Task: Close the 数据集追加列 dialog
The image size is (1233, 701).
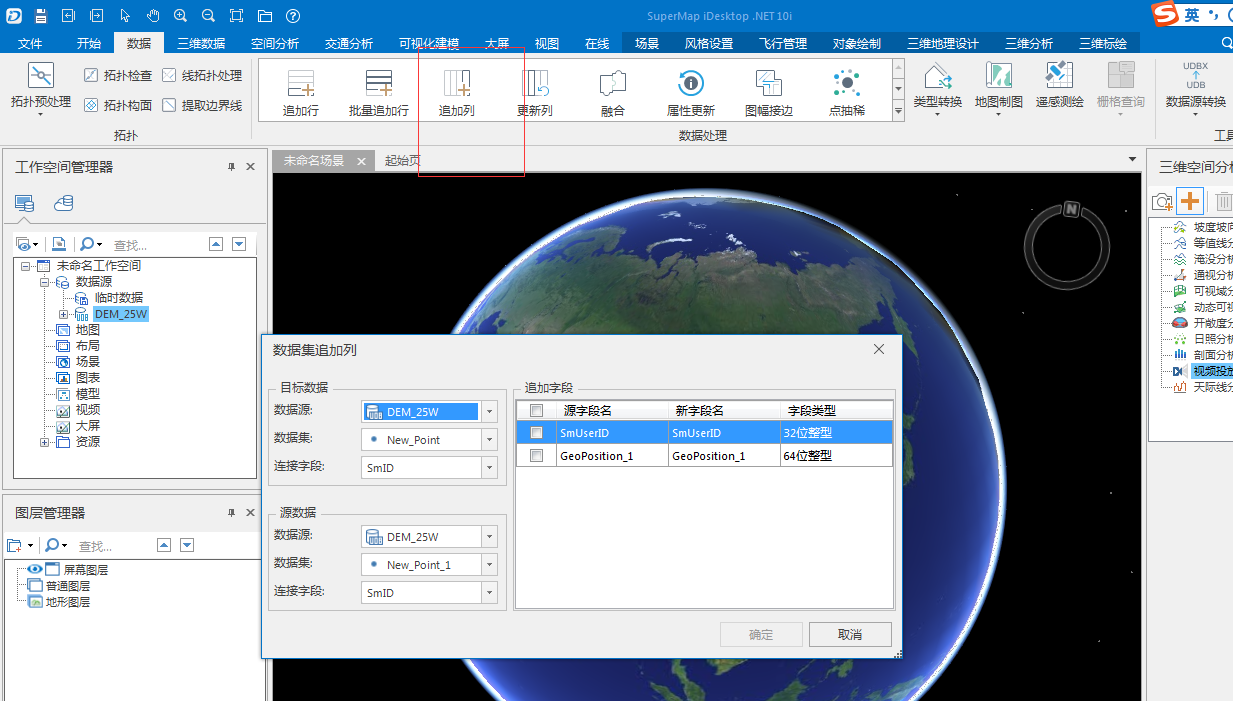Action: (x=879, y=349)
